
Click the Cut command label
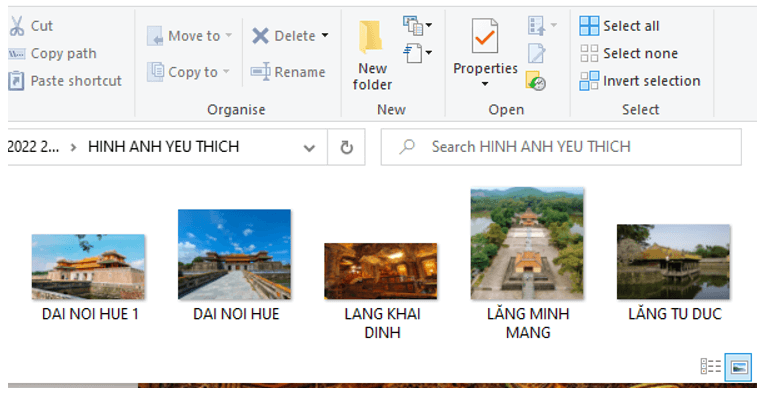(41, 26)
